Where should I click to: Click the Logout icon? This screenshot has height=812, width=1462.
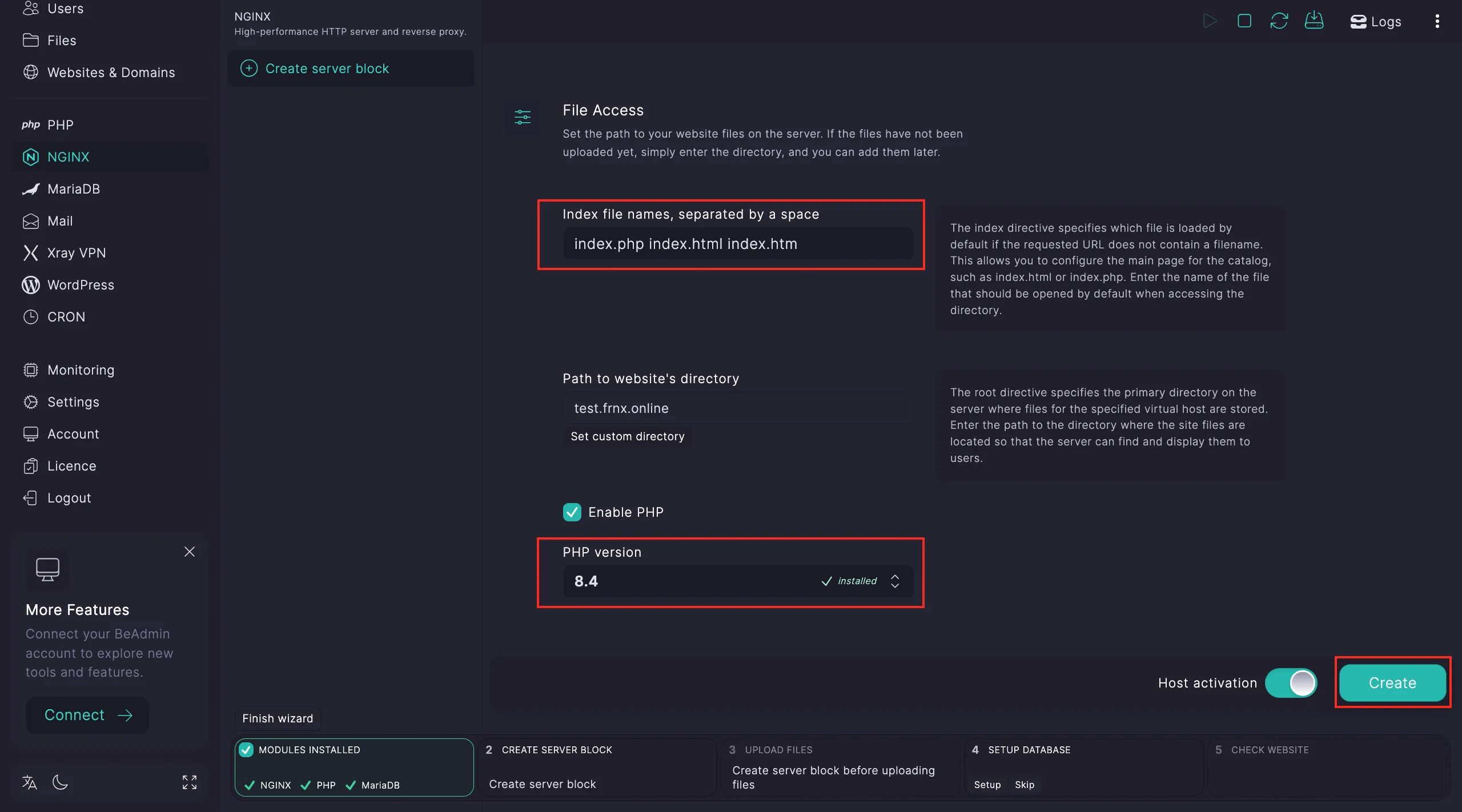click(31, 498)
